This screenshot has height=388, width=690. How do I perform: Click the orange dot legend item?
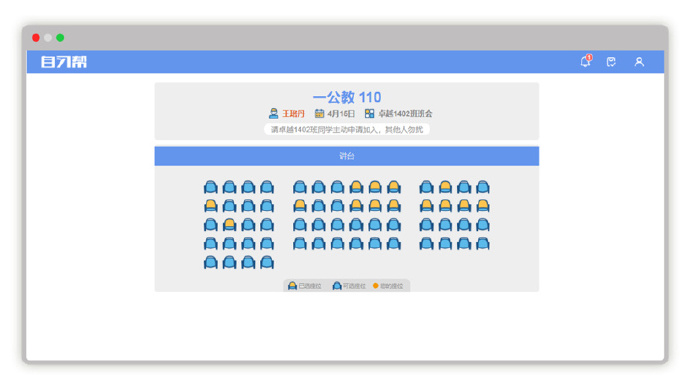point(388,286)
